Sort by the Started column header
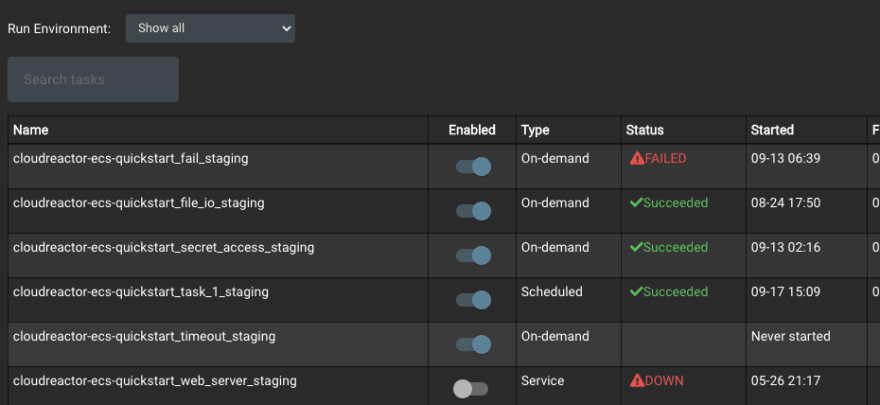 tap(772, 130)
